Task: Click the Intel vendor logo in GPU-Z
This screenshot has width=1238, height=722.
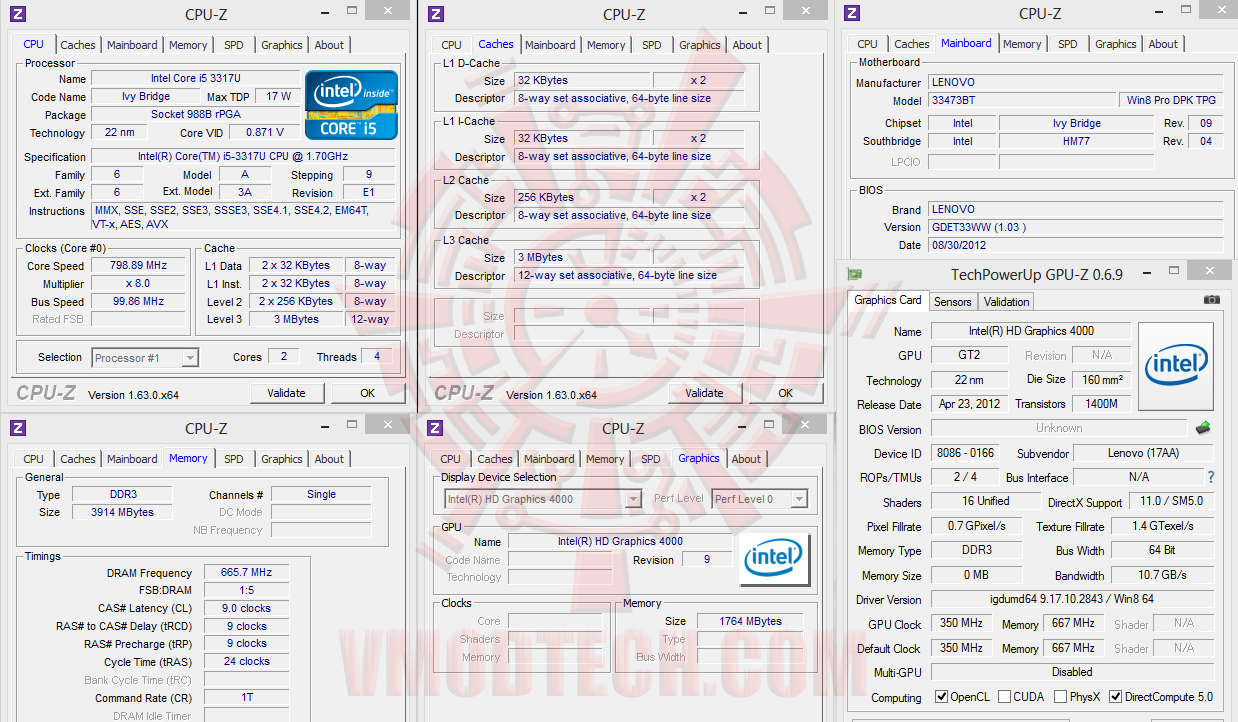Action: tap(1176, 366)
